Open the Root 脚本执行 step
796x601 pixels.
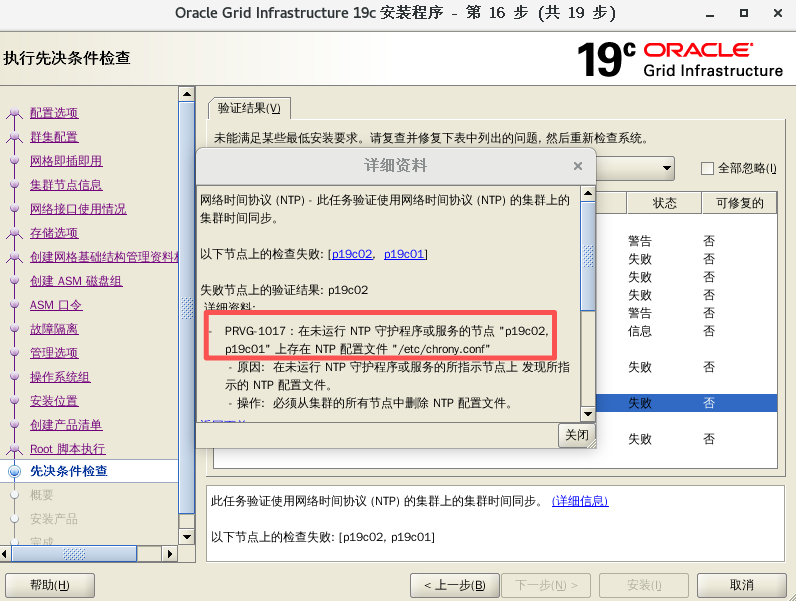coord(68,449)
